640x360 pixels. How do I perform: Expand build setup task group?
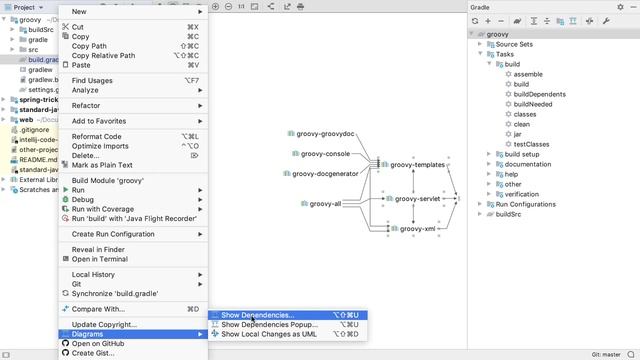(489, 154)
